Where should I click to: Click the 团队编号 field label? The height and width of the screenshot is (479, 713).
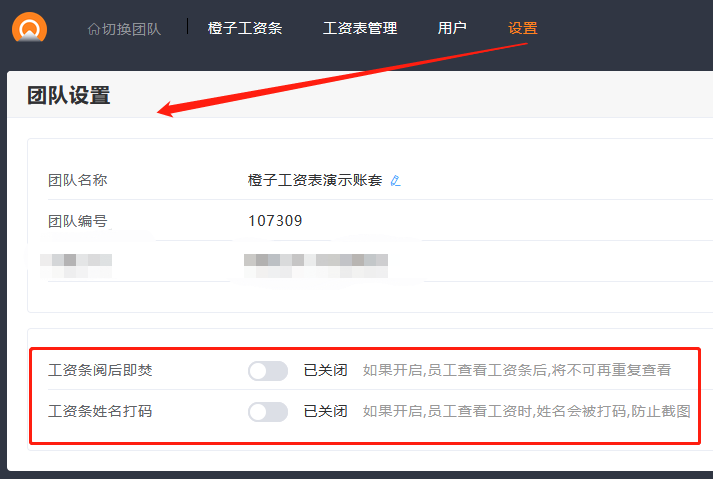pyautogui.click(x=78, y=221)
